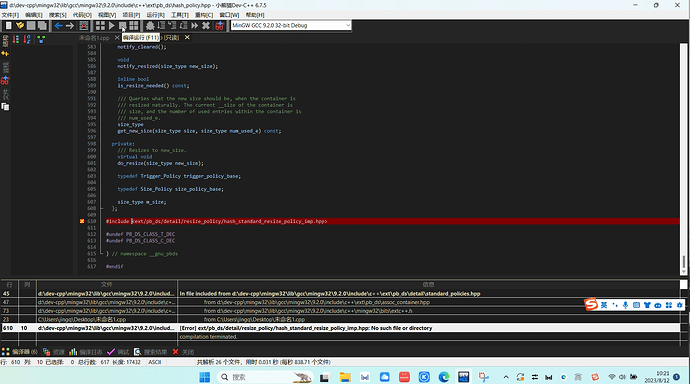Save all open files
The image size is (690, 384).
(42, 26)
